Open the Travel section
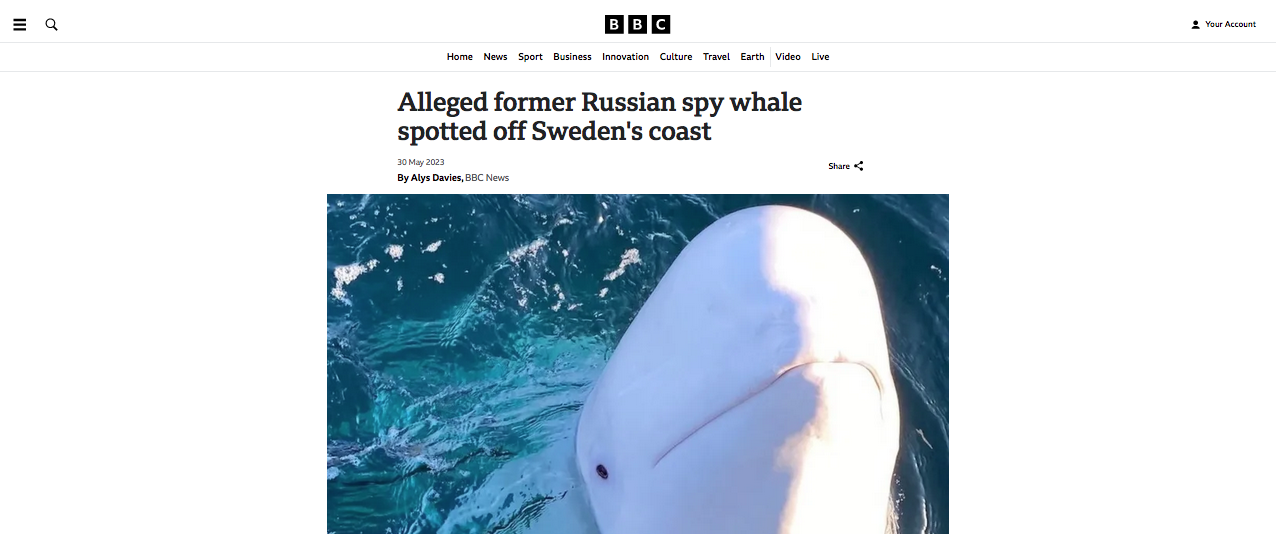Image resolution: width=1276 pixels, height=534 pixels. [x=716, y=57]
